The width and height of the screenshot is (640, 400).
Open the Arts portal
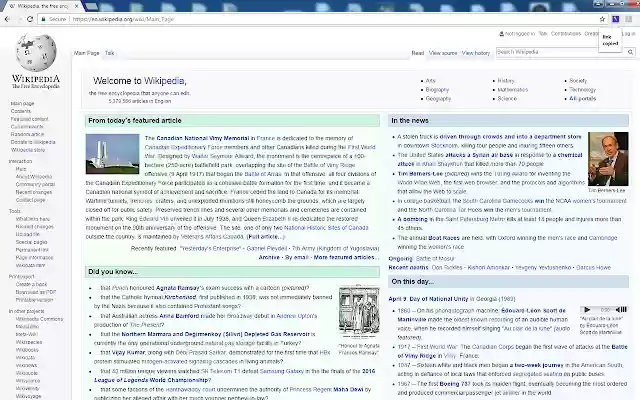pyautogui.click(x=431, y=81)
